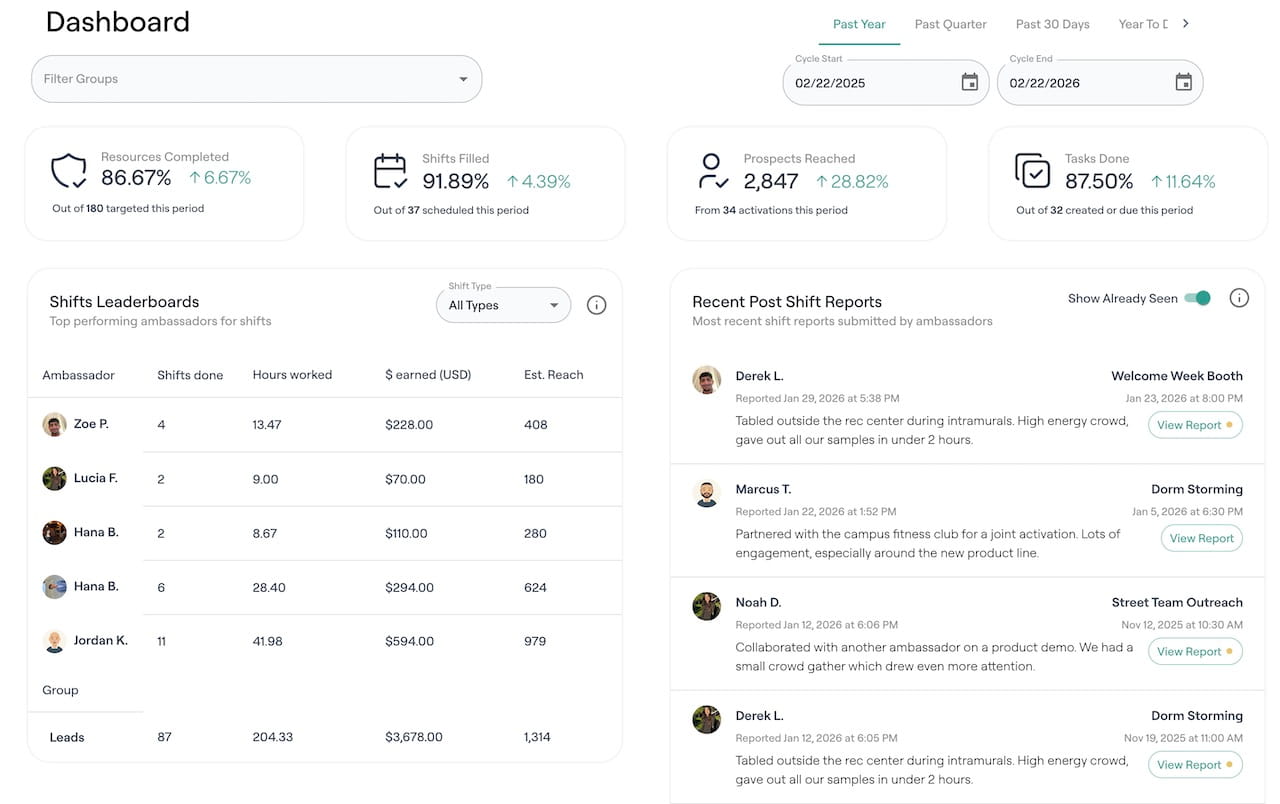Viewport: 1280px width, 804px height.
Task: Open the Shift Type All Types dropdown
Action: pyautogui.click(x=503, y=305)
